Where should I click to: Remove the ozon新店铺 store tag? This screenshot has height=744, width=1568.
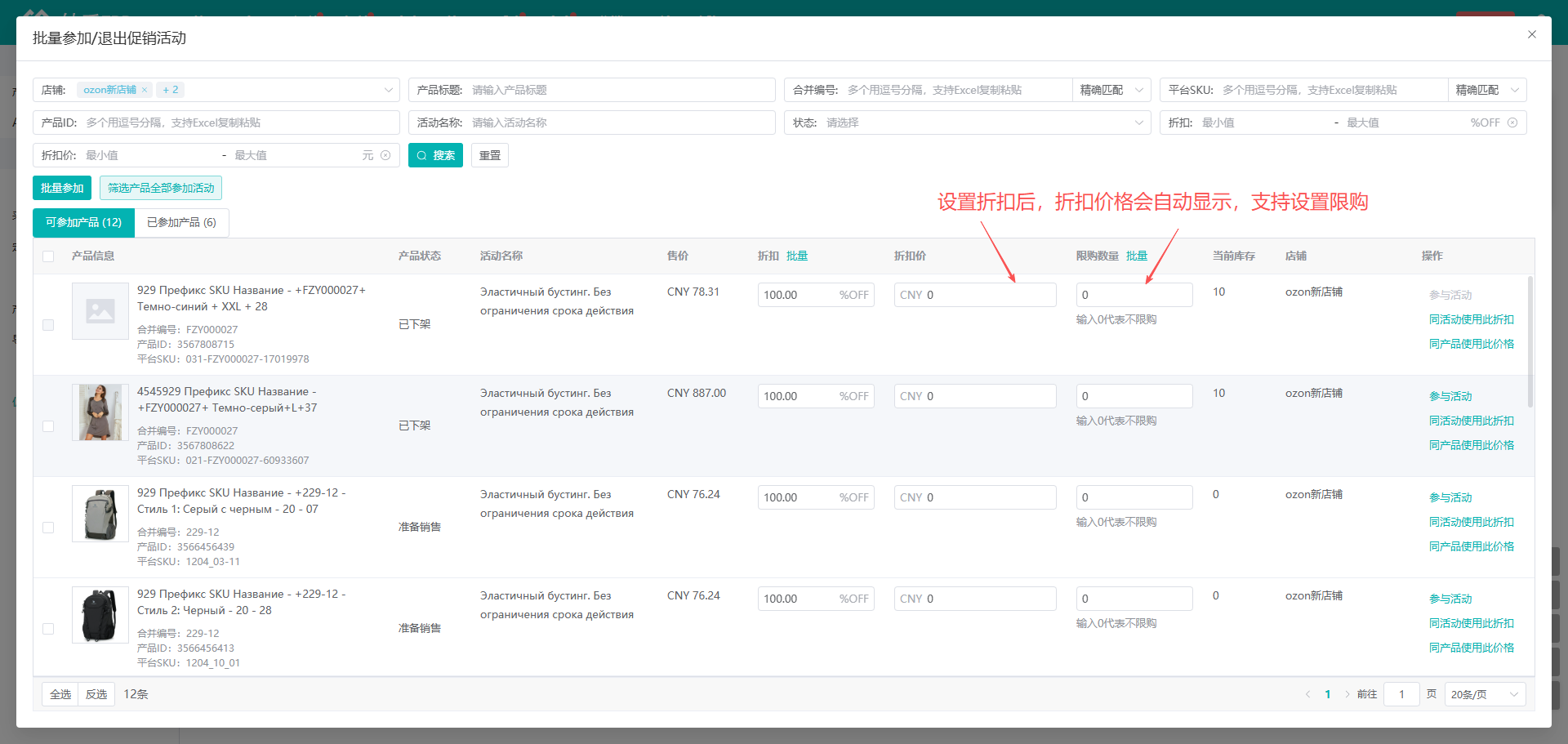(x=145, y=90)
